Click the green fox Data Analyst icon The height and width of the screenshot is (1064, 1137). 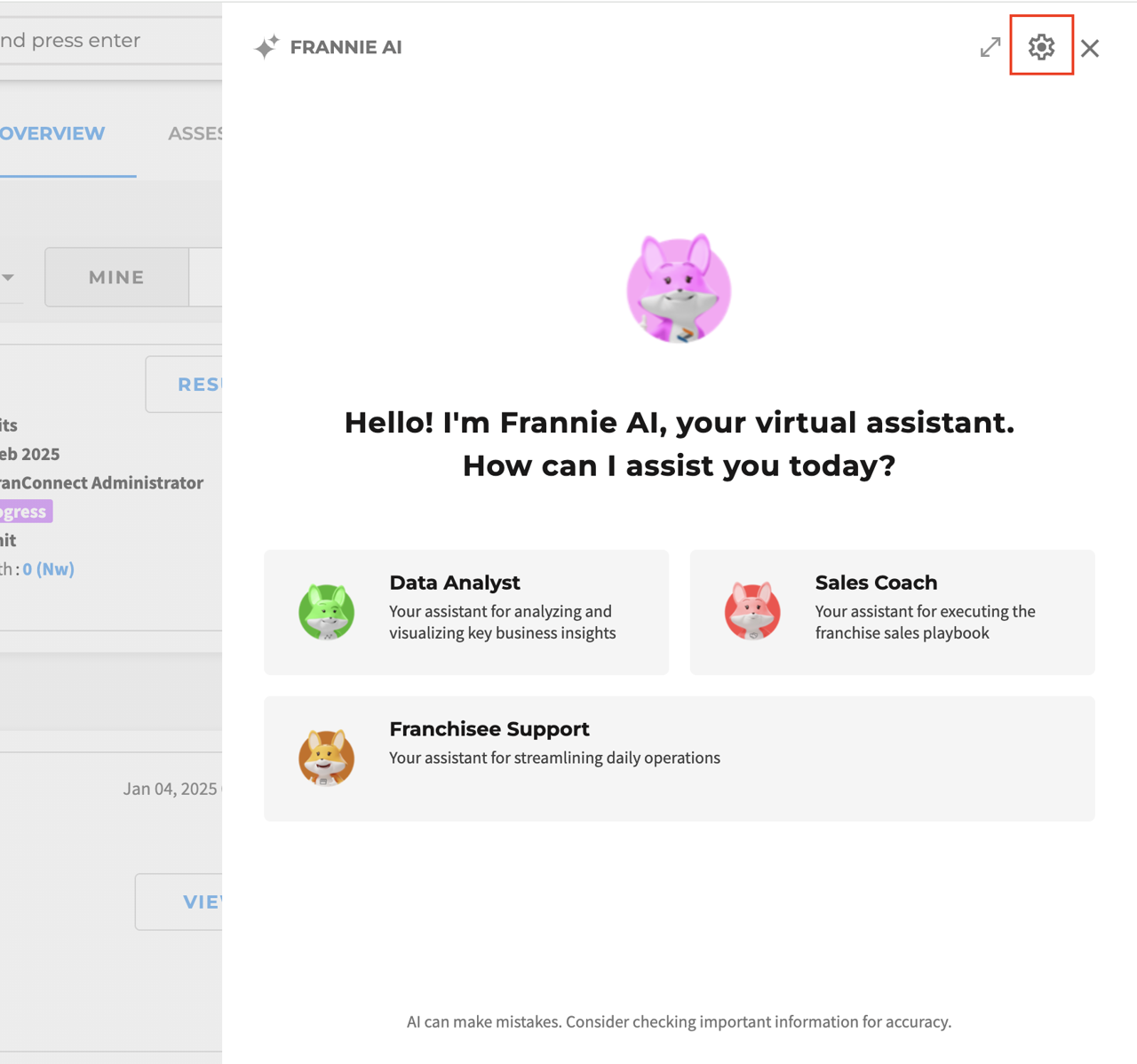click(326, 611)
